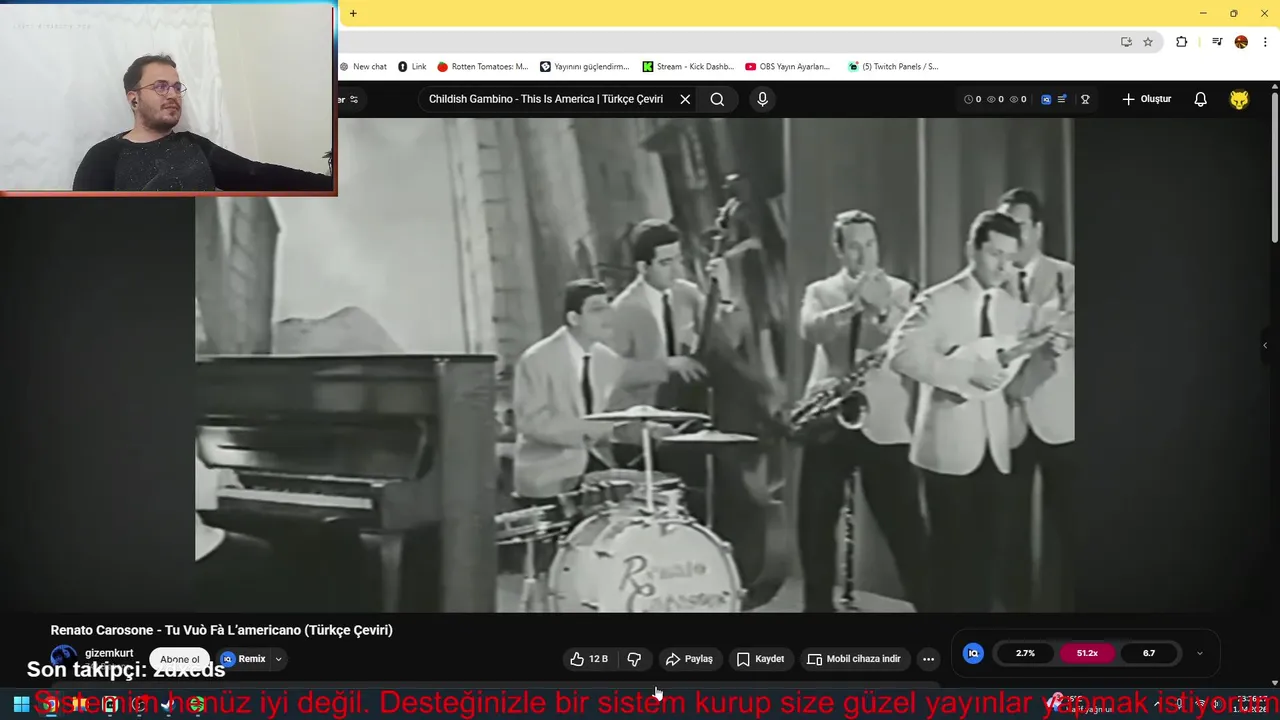Clear the search text with the X

(x=685, y=99)
